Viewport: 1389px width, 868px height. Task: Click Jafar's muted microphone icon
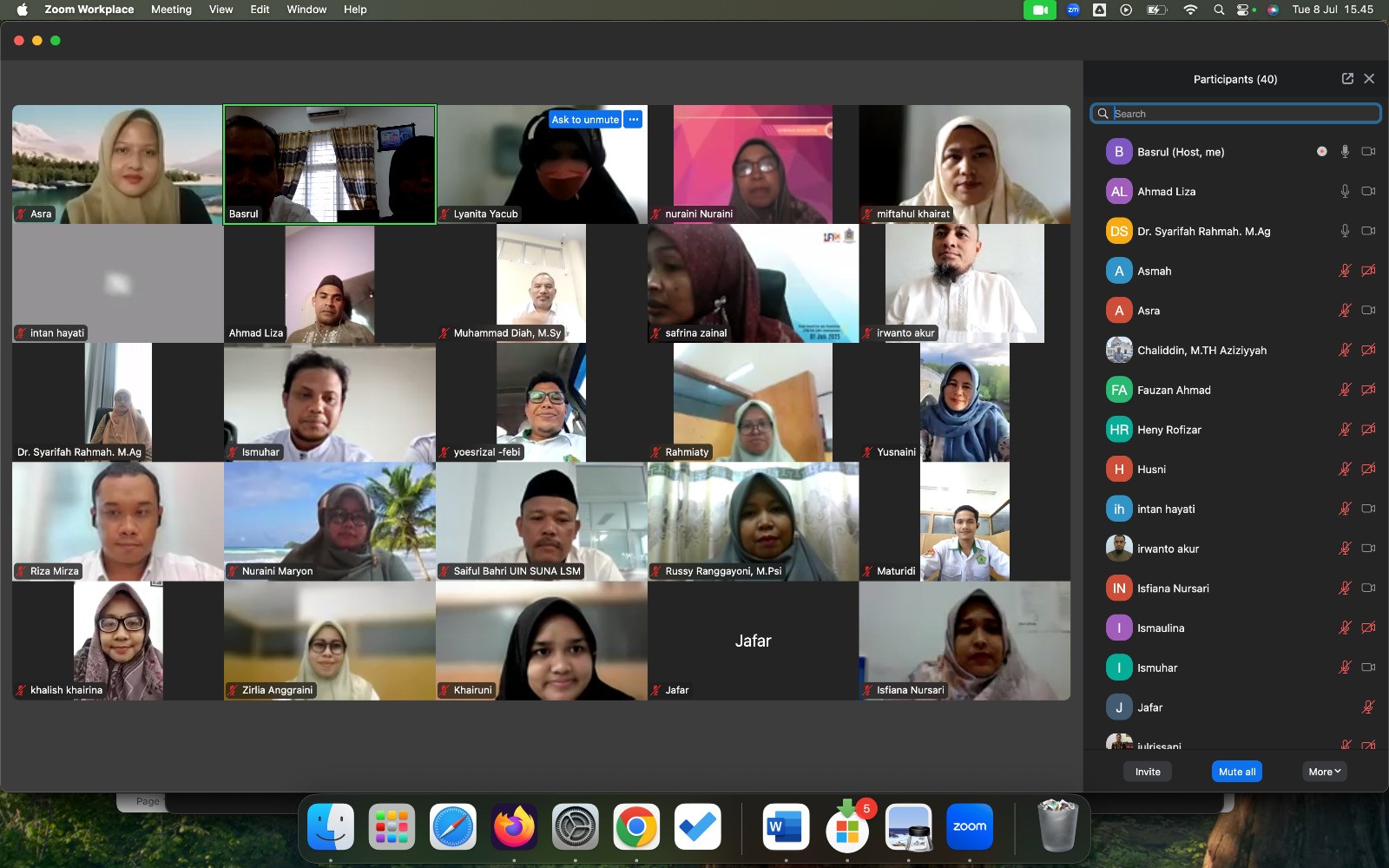(x=1368, y=707)
